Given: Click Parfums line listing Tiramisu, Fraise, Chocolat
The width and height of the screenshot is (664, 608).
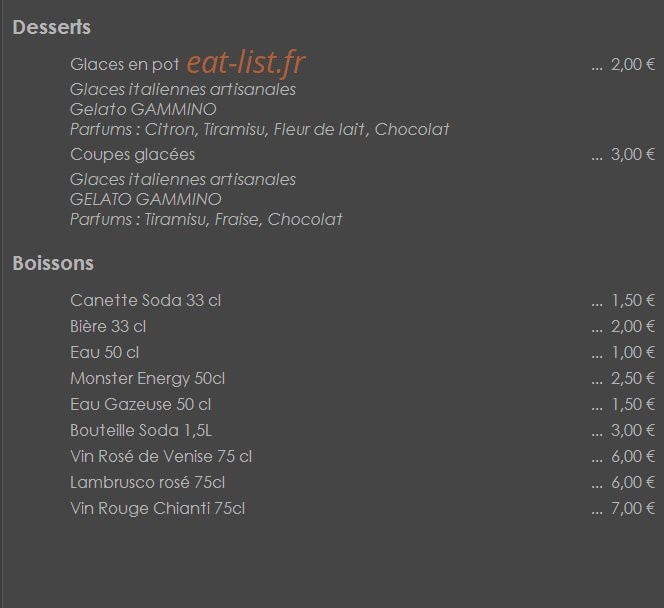Looking at the screenshot, I should tap(206, 220).
